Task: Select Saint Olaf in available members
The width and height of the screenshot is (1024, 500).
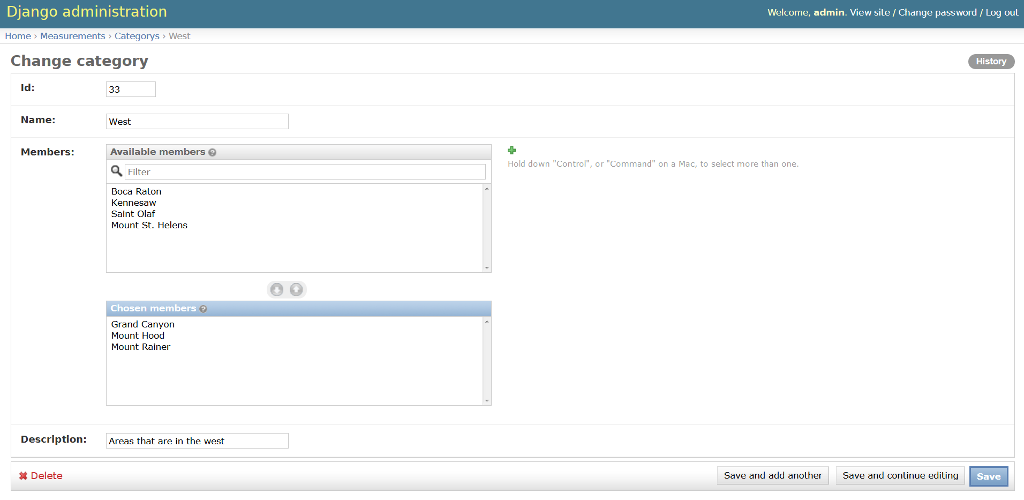Action: [x=133, y=213]
